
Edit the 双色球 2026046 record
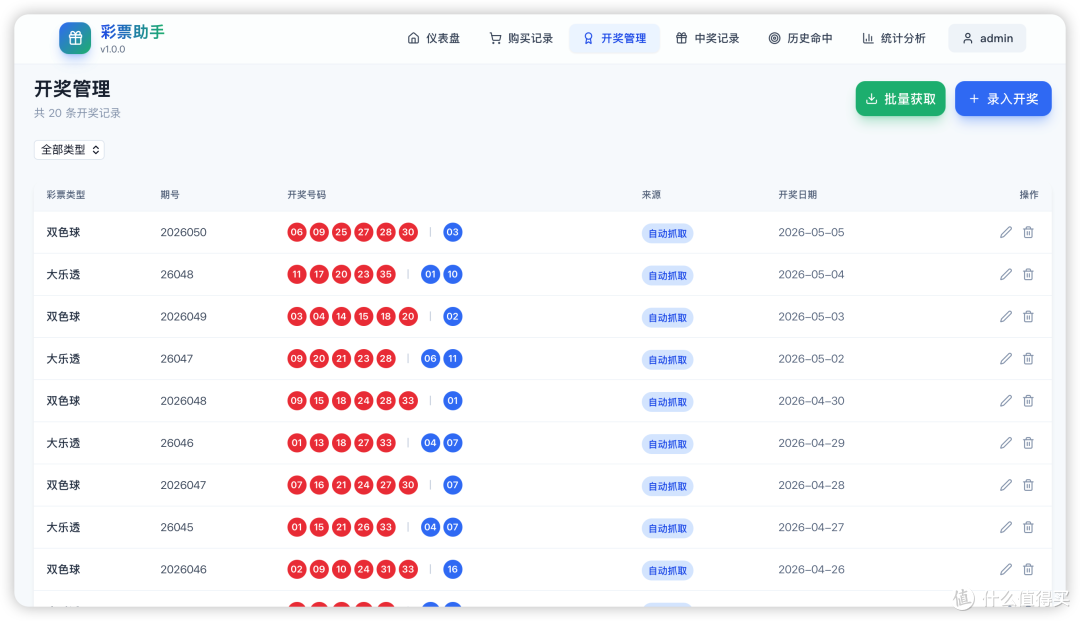pyautogui.click(x=1006, y=569)
